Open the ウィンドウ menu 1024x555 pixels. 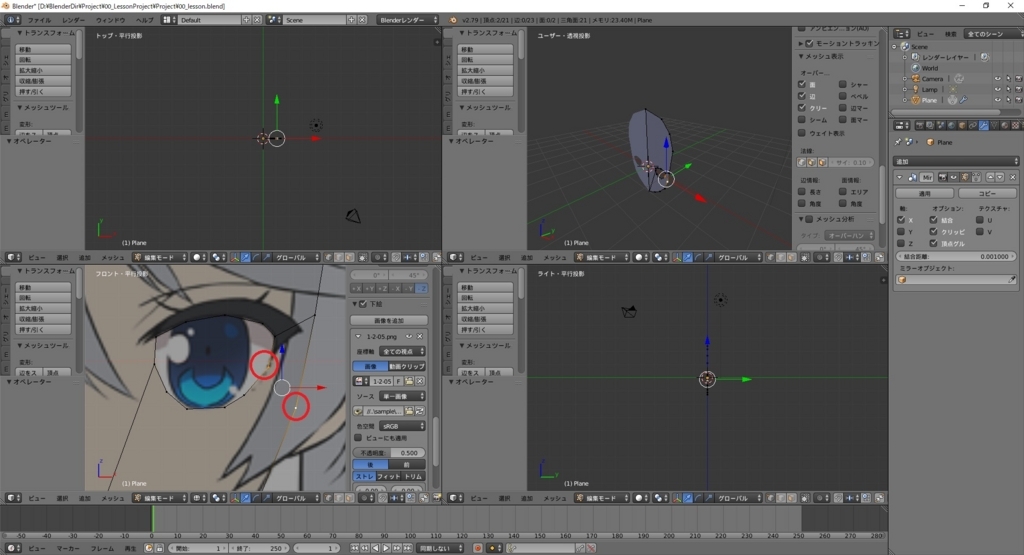tap(110, 20)
